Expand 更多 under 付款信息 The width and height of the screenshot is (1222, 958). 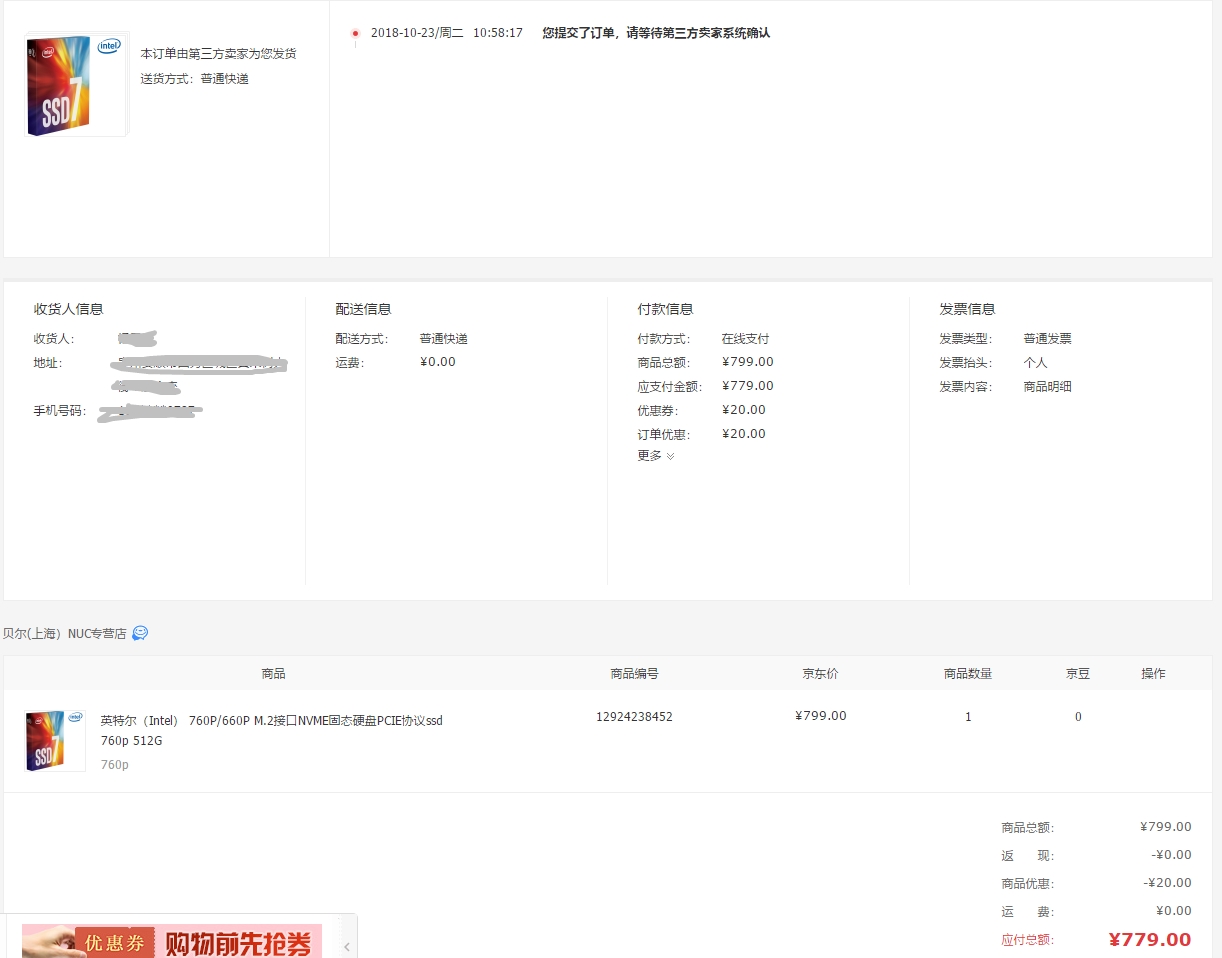[x=656, y=456]
